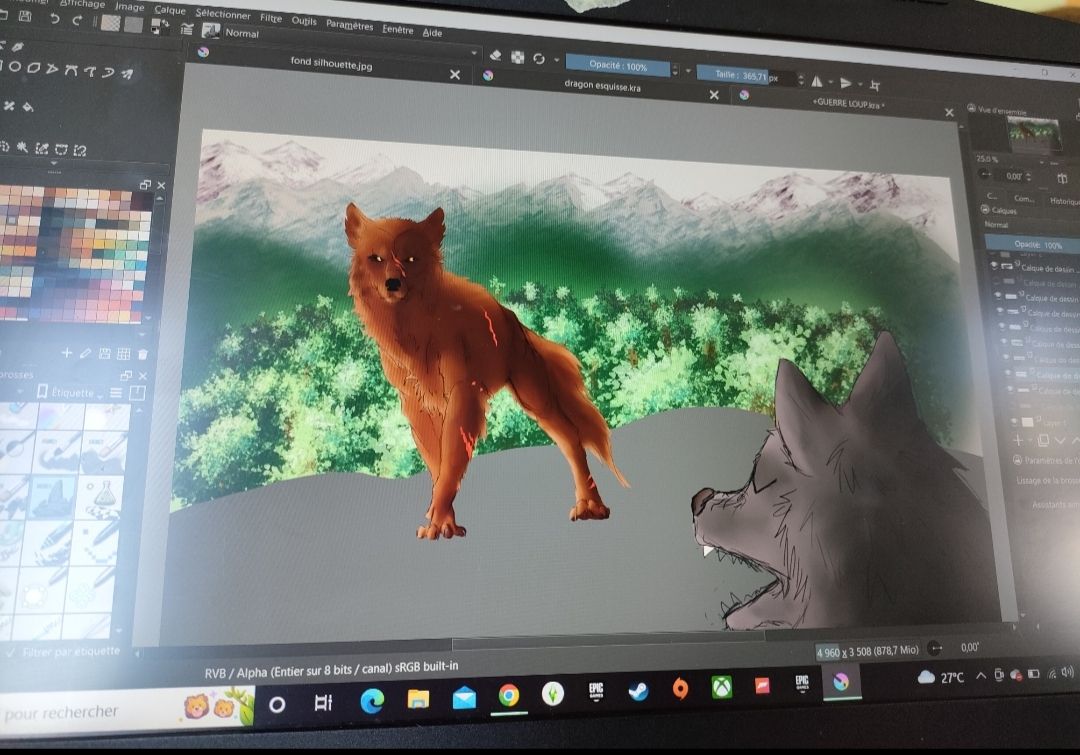Hide the first Calque de dessin layer
Screen dimensions: 1080x755
[x=993, y=265]
